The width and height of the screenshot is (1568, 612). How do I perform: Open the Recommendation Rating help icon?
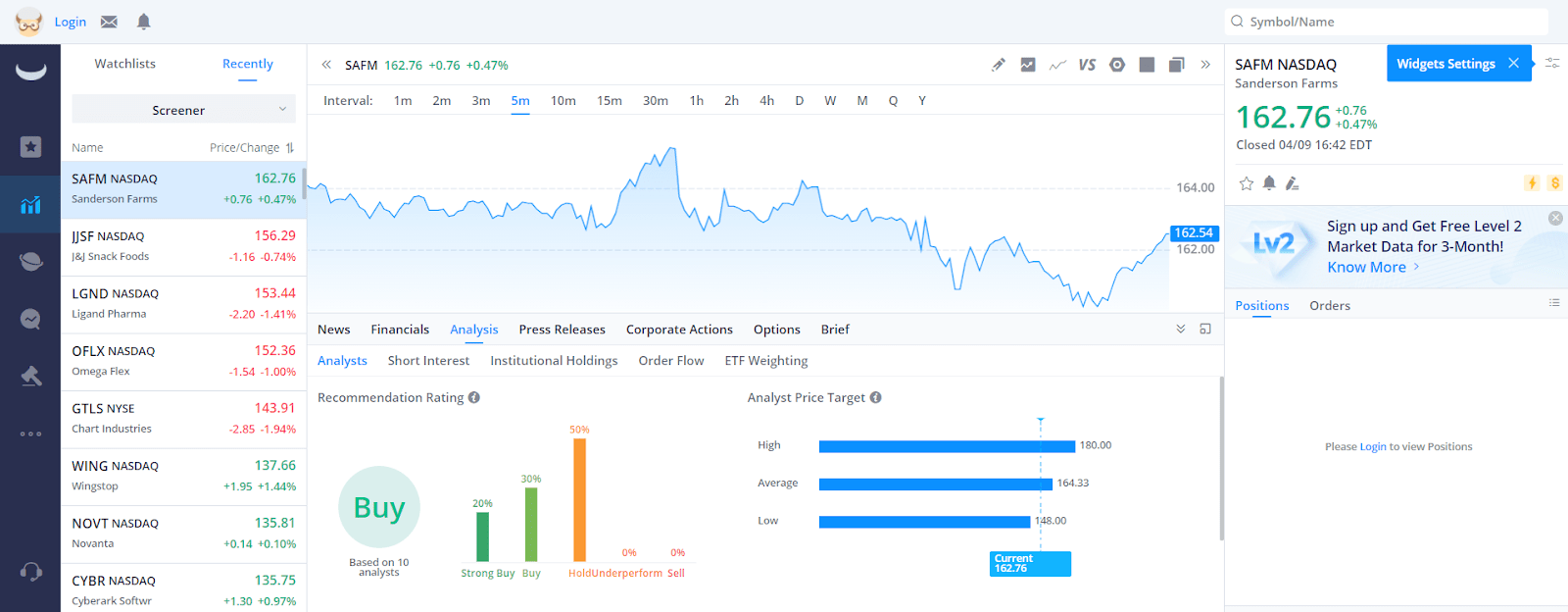[474, 397]
